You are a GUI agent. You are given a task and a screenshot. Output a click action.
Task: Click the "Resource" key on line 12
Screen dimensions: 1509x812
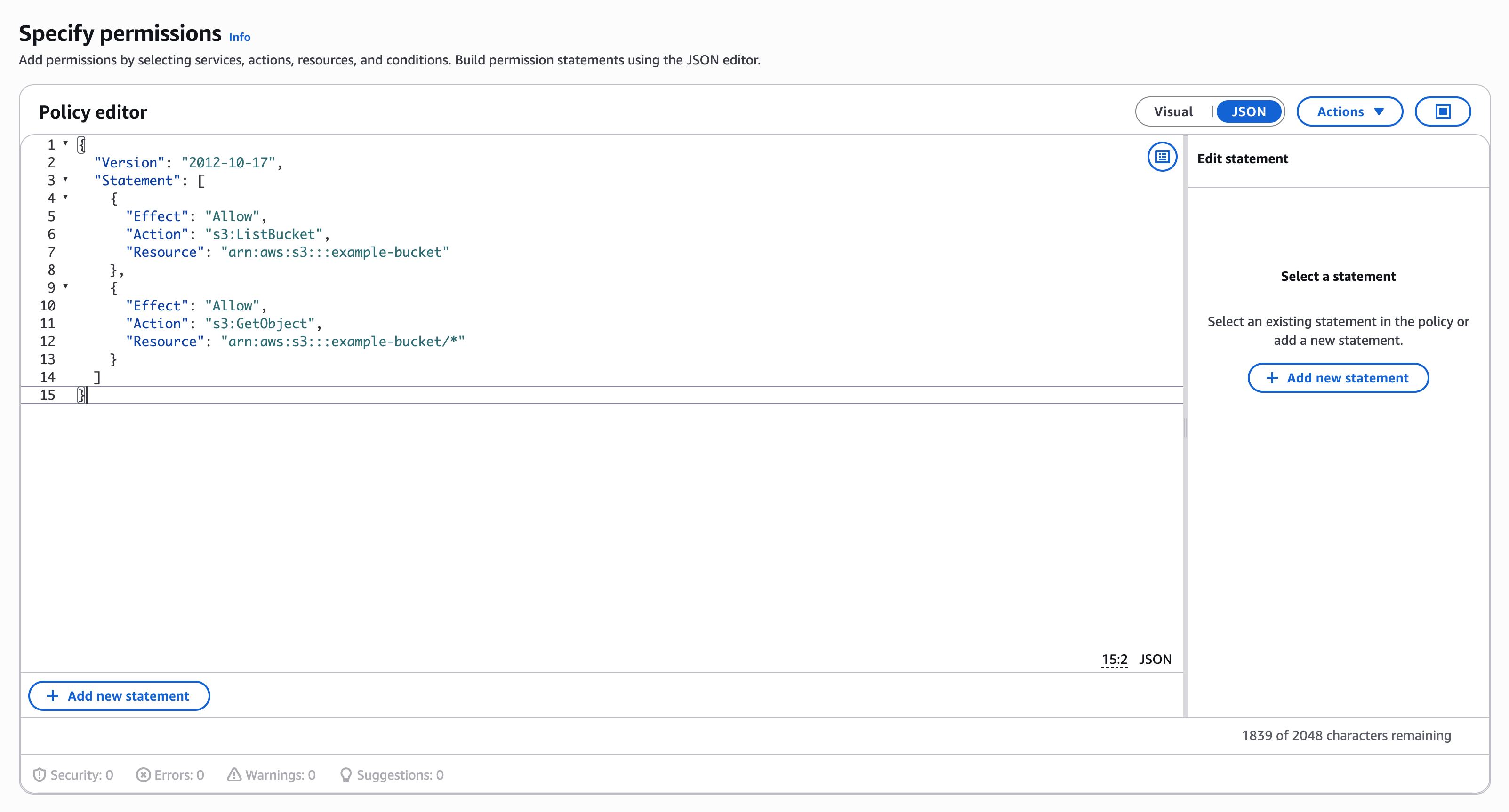pos(165,341)
